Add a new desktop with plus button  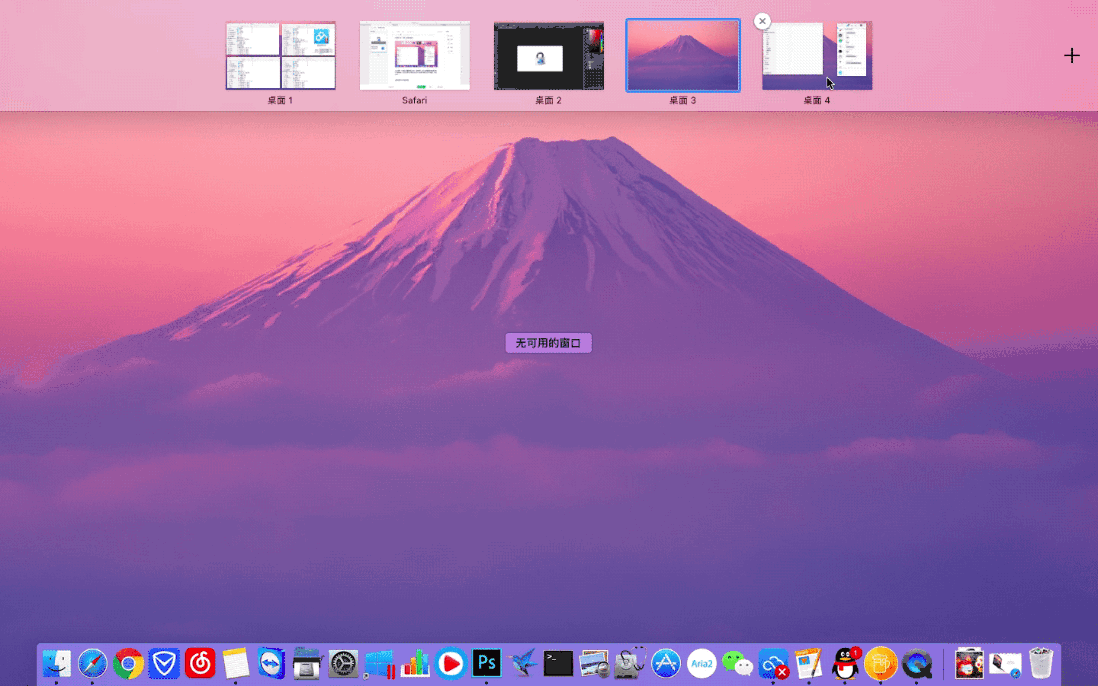point(1071,56)
